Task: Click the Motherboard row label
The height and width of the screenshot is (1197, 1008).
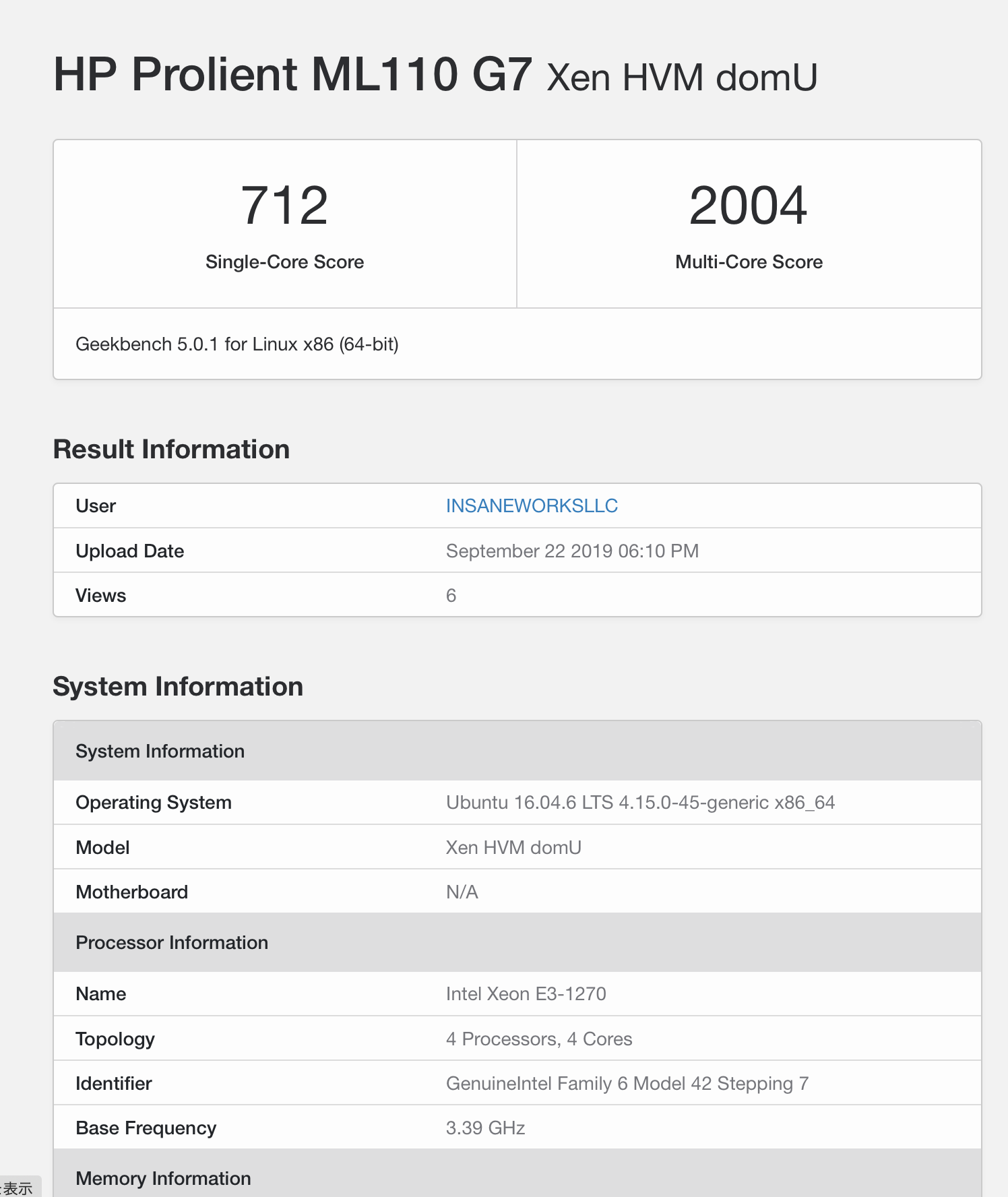Action: [132, 892]
